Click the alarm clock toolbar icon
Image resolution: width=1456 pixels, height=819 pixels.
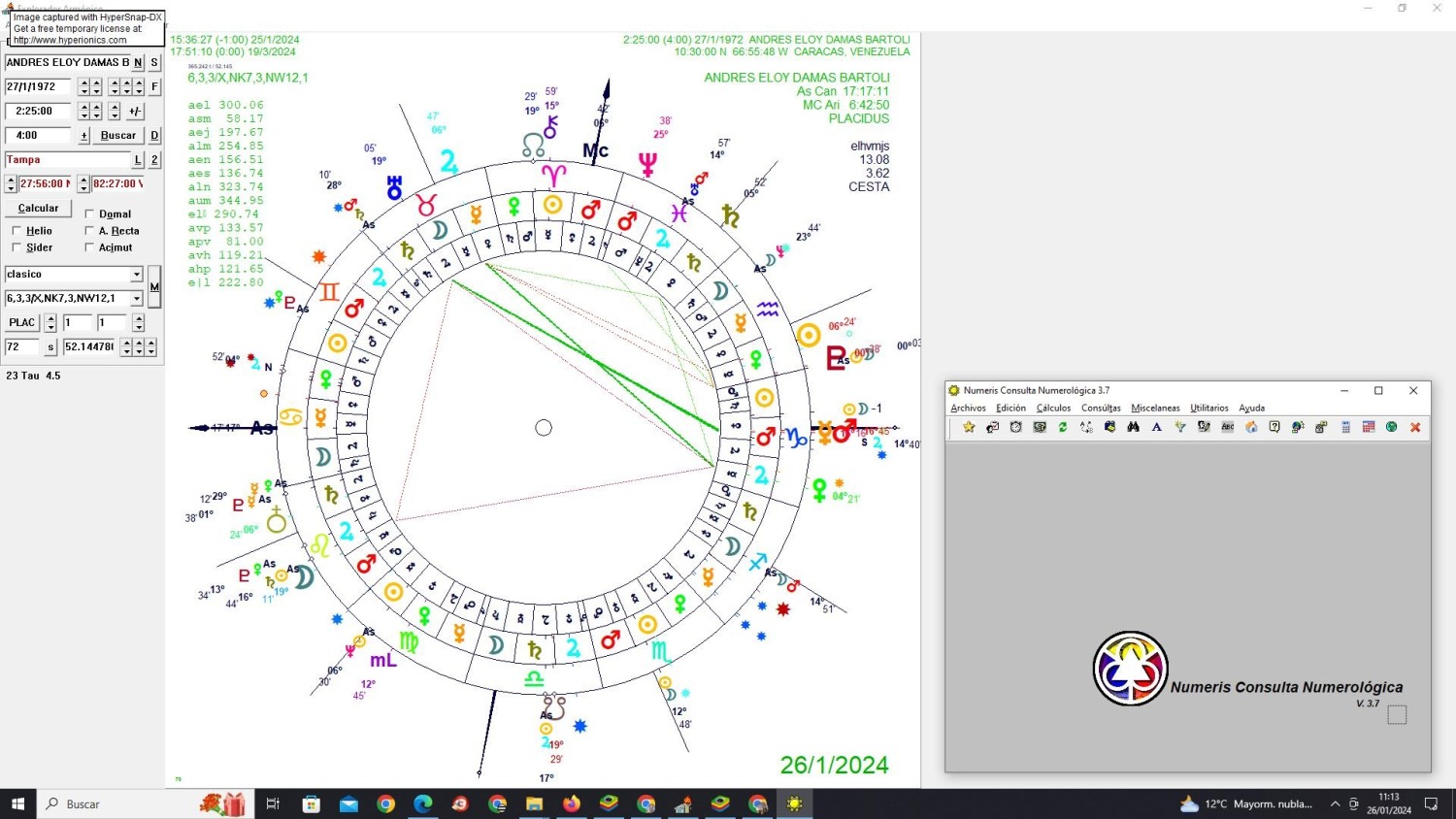1016,427
